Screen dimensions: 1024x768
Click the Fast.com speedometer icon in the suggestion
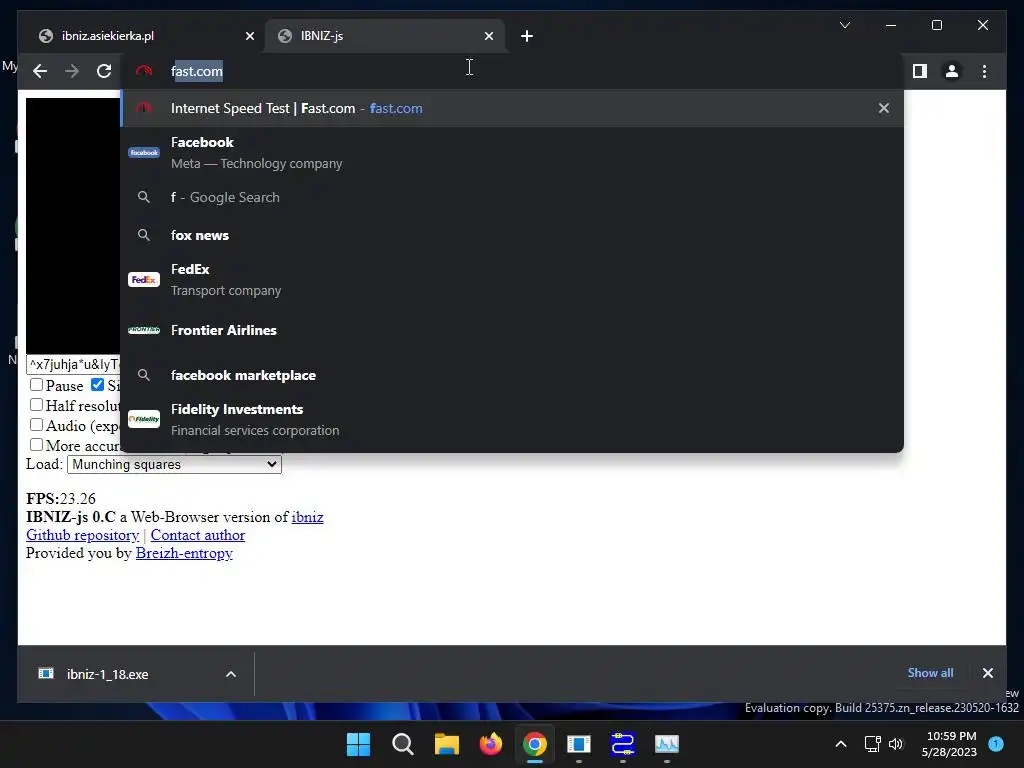coord(144,108)
